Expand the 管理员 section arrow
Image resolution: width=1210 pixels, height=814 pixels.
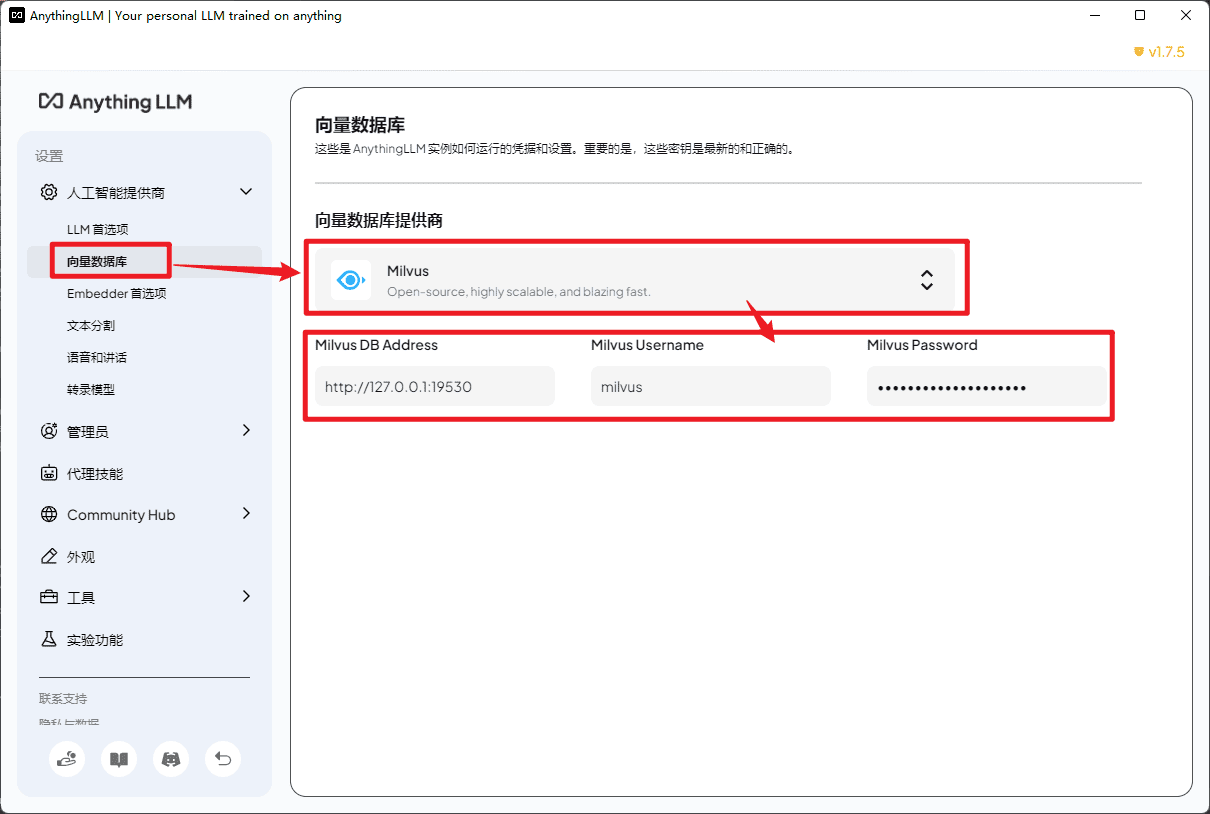(x=246, y=431)
